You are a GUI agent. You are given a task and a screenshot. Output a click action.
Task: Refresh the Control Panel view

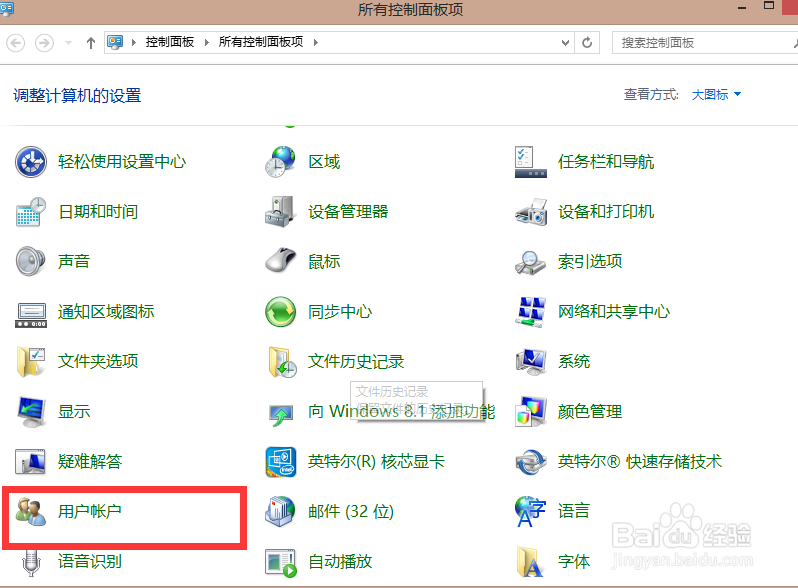(x=587, y=43)
